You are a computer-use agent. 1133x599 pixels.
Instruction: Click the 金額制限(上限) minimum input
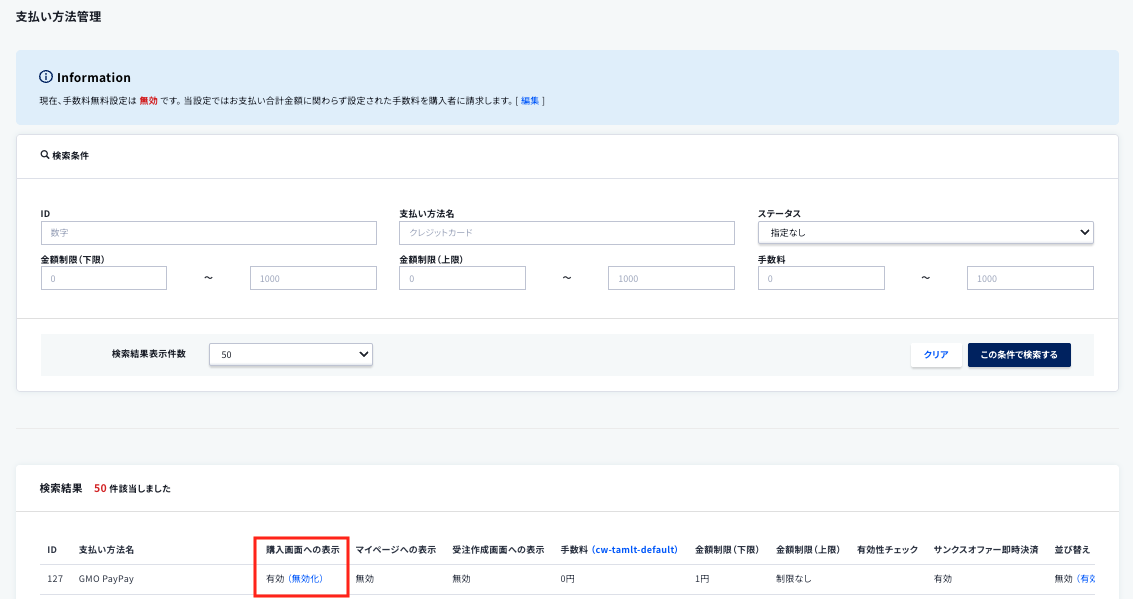[462, 278]
